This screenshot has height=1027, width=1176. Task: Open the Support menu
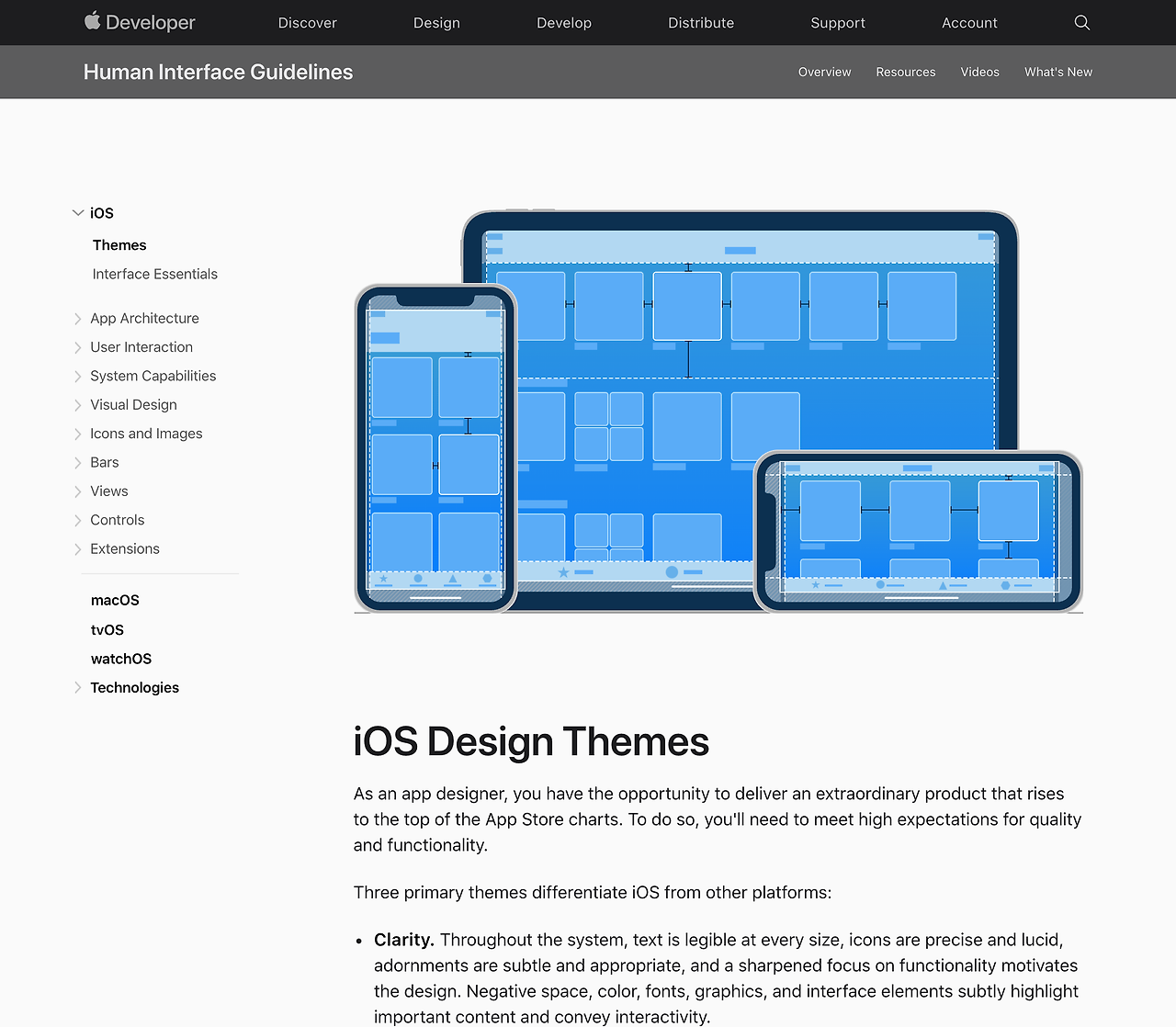coord(838,23)
